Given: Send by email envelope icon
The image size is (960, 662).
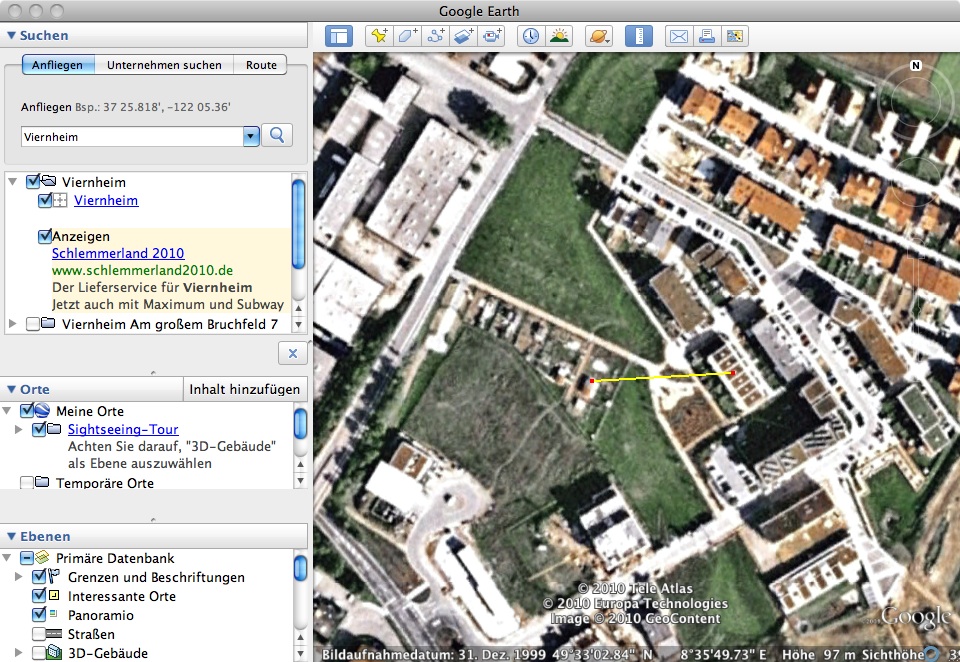Looking at the screenshot, I should coord(679,36).
